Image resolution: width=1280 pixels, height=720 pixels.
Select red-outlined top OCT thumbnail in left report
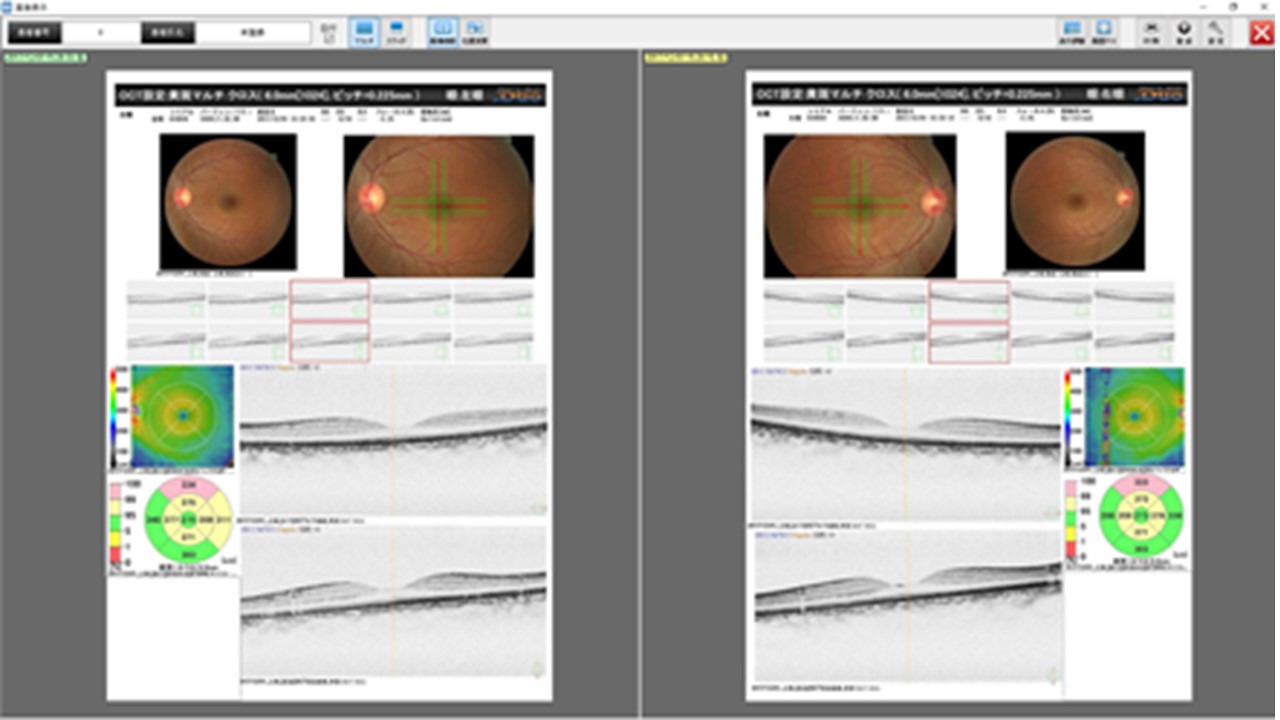click(x=329, y=298)
